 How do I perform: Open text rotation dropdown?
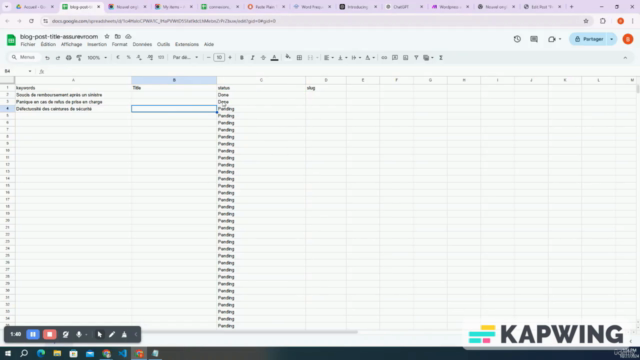coord(370,58)
